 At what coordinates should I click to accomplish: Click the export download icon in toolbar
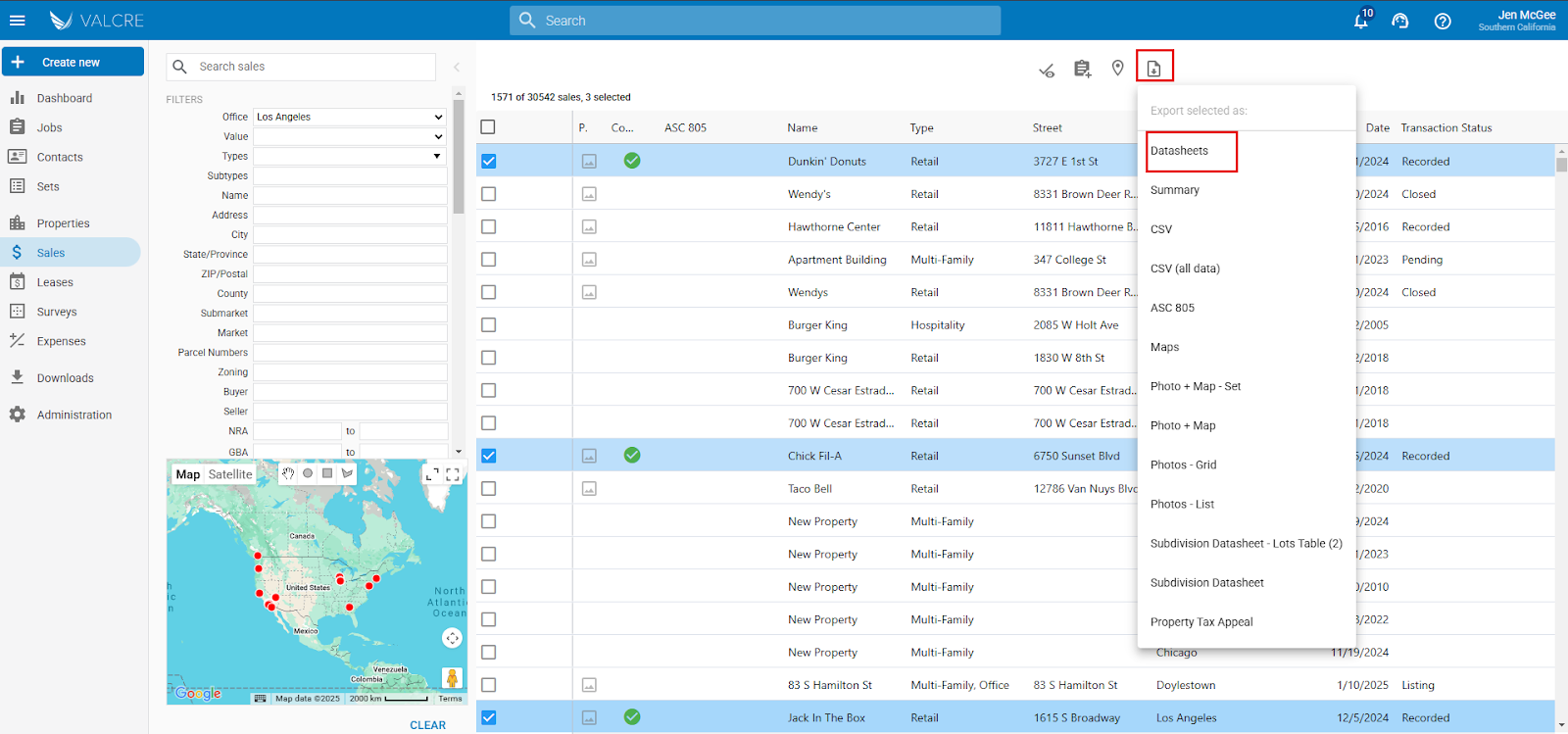[x=1154, y=68]
